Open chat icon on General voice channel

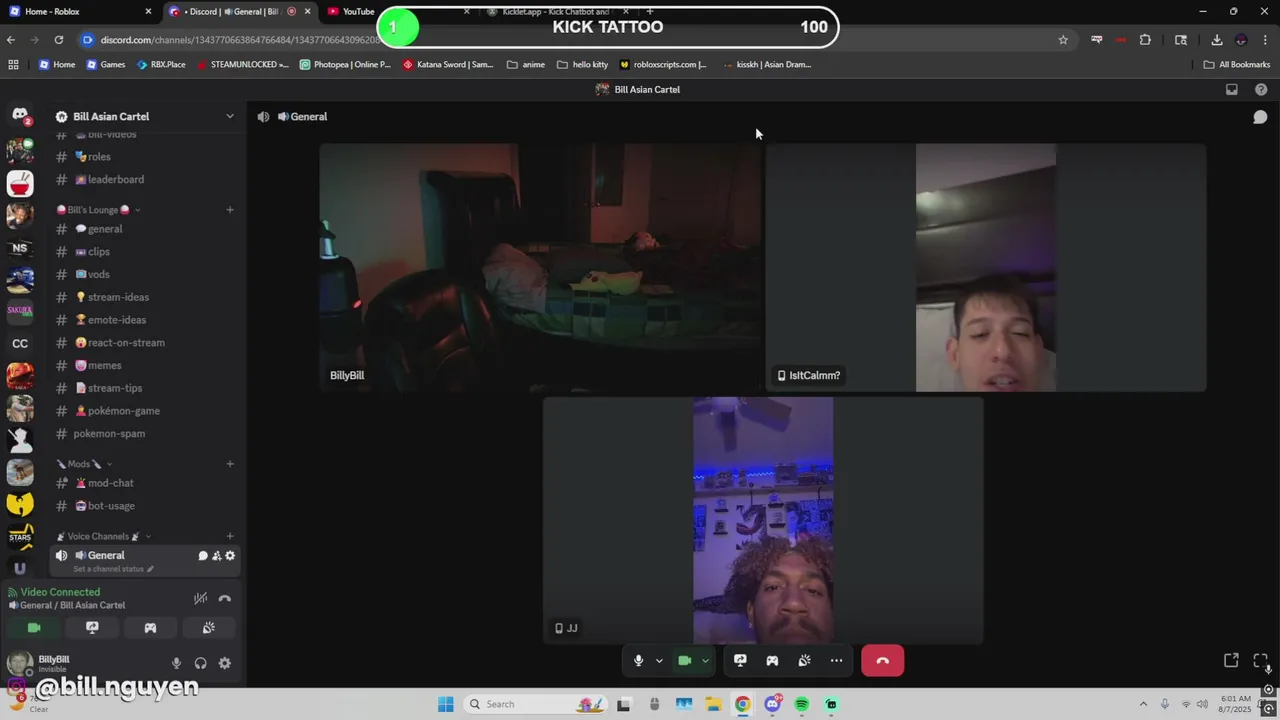(x=203, y=556)
